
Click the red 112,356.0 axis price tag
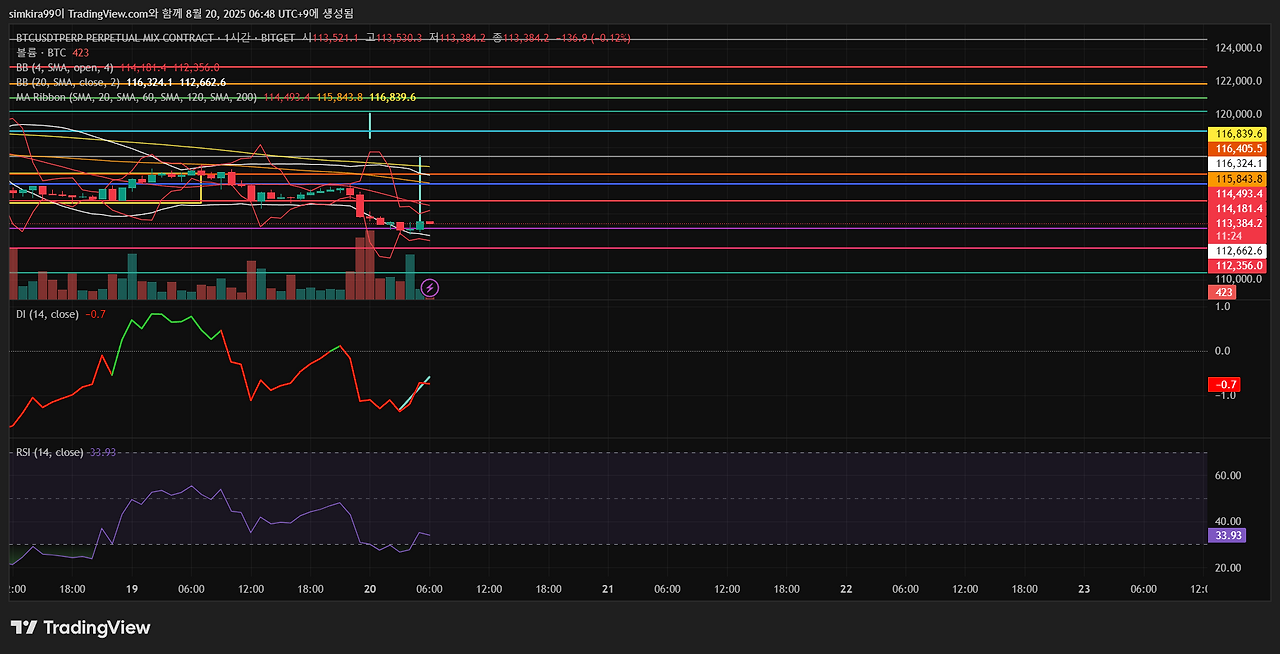pos(1239,266)
